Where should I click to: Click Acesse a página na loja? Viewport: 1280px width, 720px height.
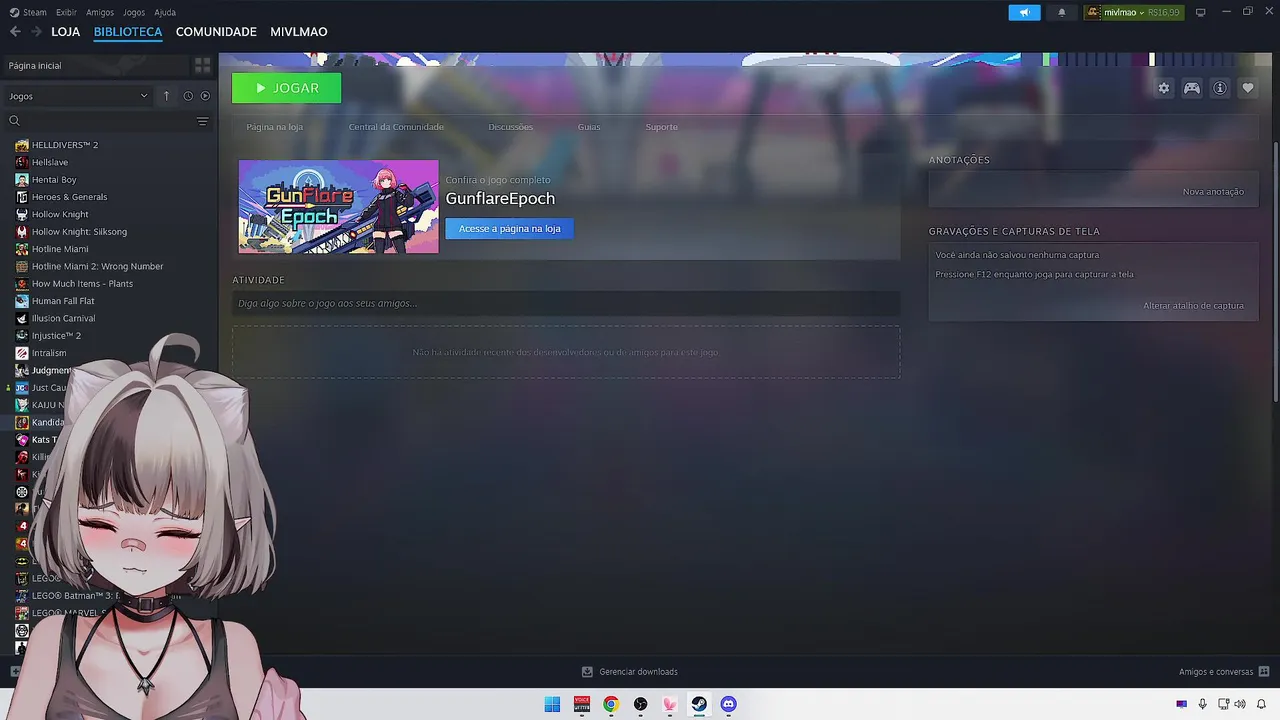(x=509, y=229)
